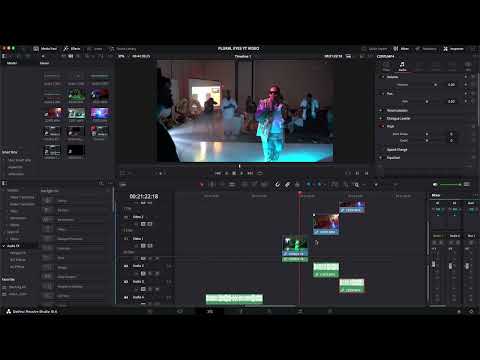Select Open FX in Toolbox tree

(x=13, y=232)
